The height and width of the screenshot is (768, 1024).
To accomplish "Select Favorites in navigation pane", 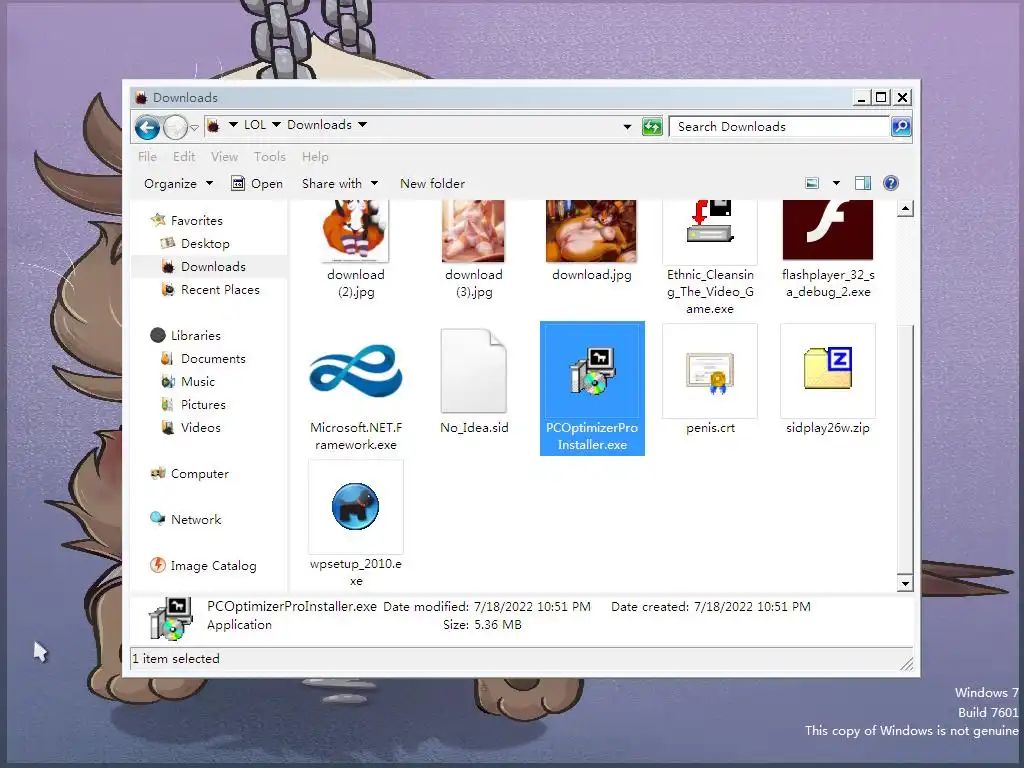I will coord(197,221).
